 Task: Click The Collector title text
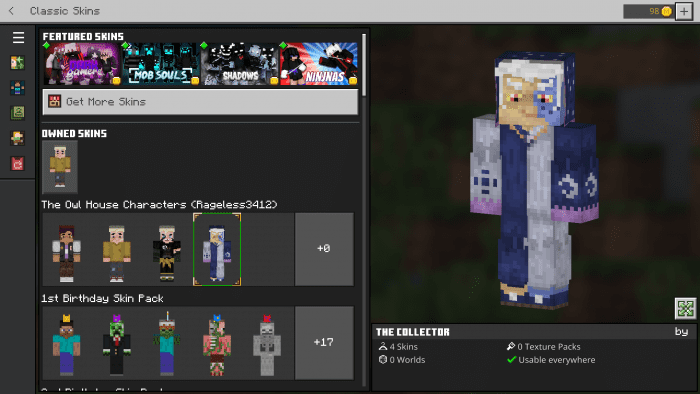click(413, 332)
